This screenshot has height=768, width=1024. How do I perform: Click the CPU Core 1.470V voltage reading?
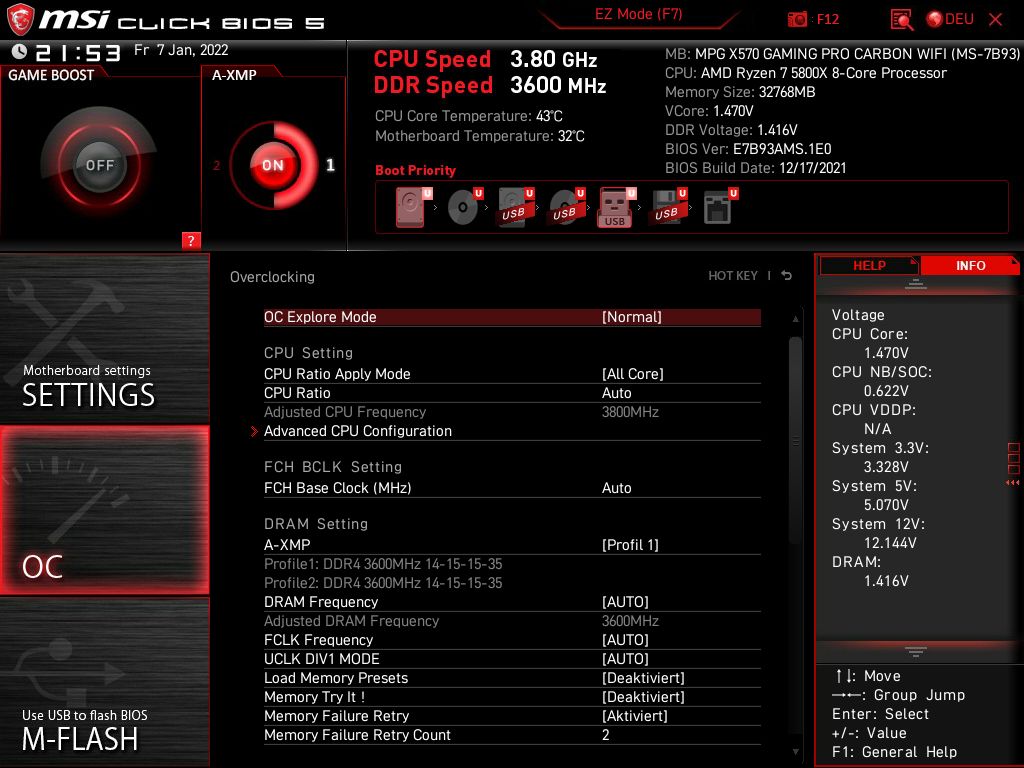[886, 353]
